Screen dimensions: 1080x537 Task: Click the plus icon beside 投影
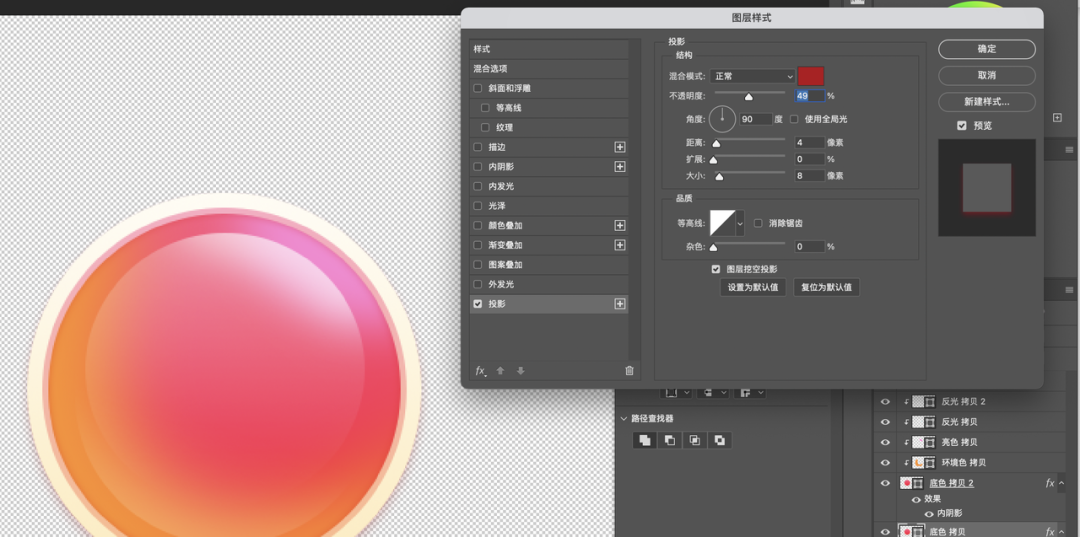620,304
